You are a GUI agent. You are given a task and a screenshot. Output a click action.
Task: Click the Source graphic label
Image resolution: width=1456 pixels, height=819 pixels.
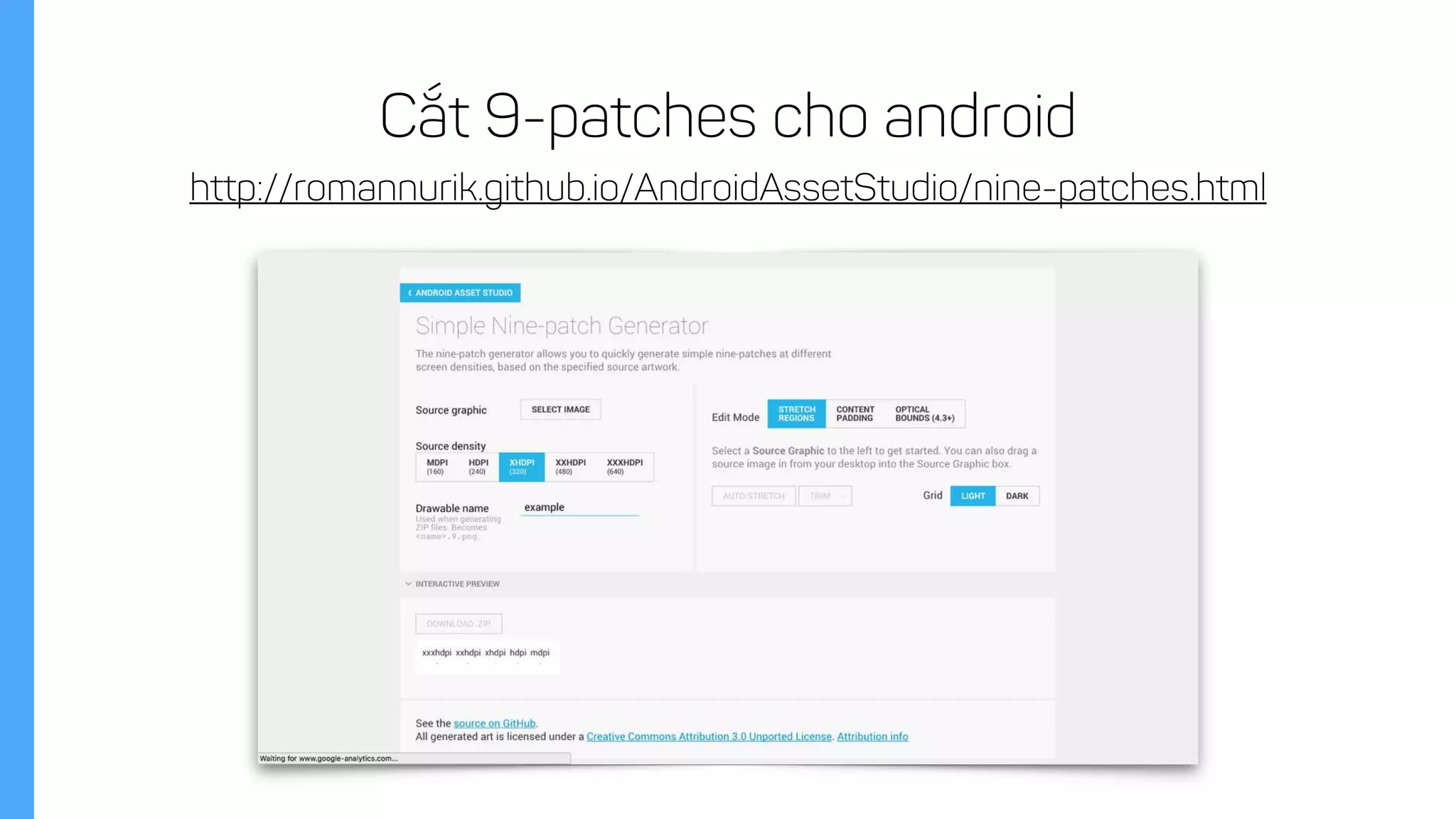coord(451,410)
